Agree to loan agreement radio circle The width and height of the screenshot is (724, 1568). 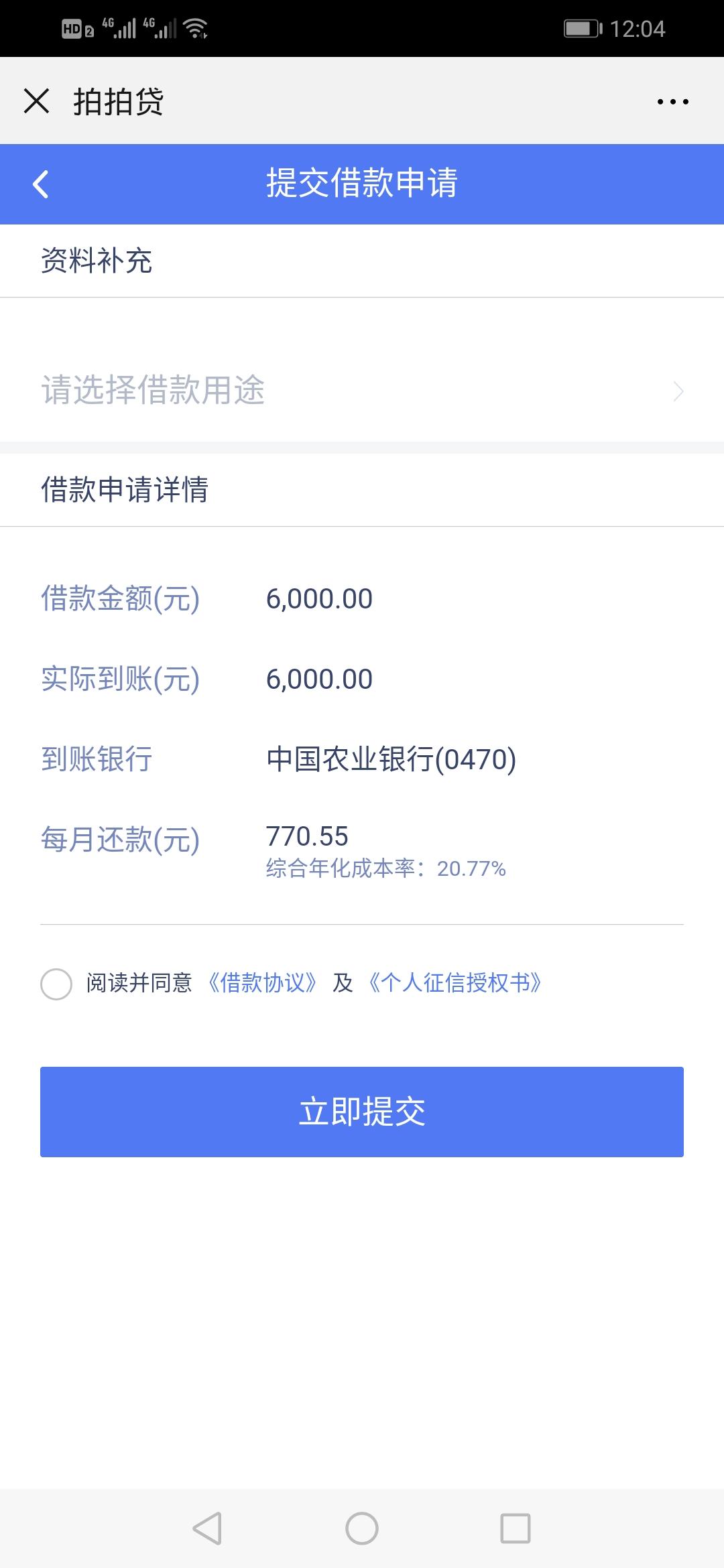[56, 984]
